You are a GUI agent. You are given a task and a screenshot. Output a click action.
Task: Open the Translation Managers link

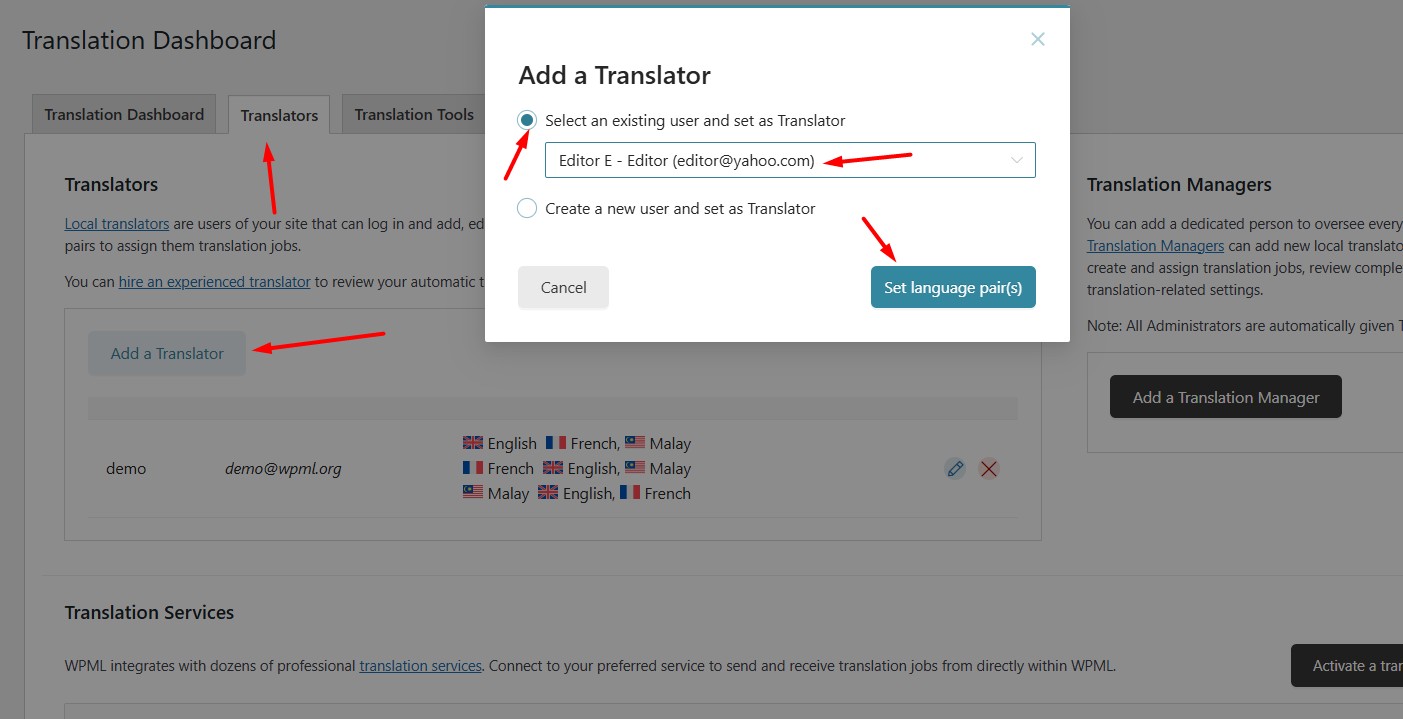(x=1155, y=245)
